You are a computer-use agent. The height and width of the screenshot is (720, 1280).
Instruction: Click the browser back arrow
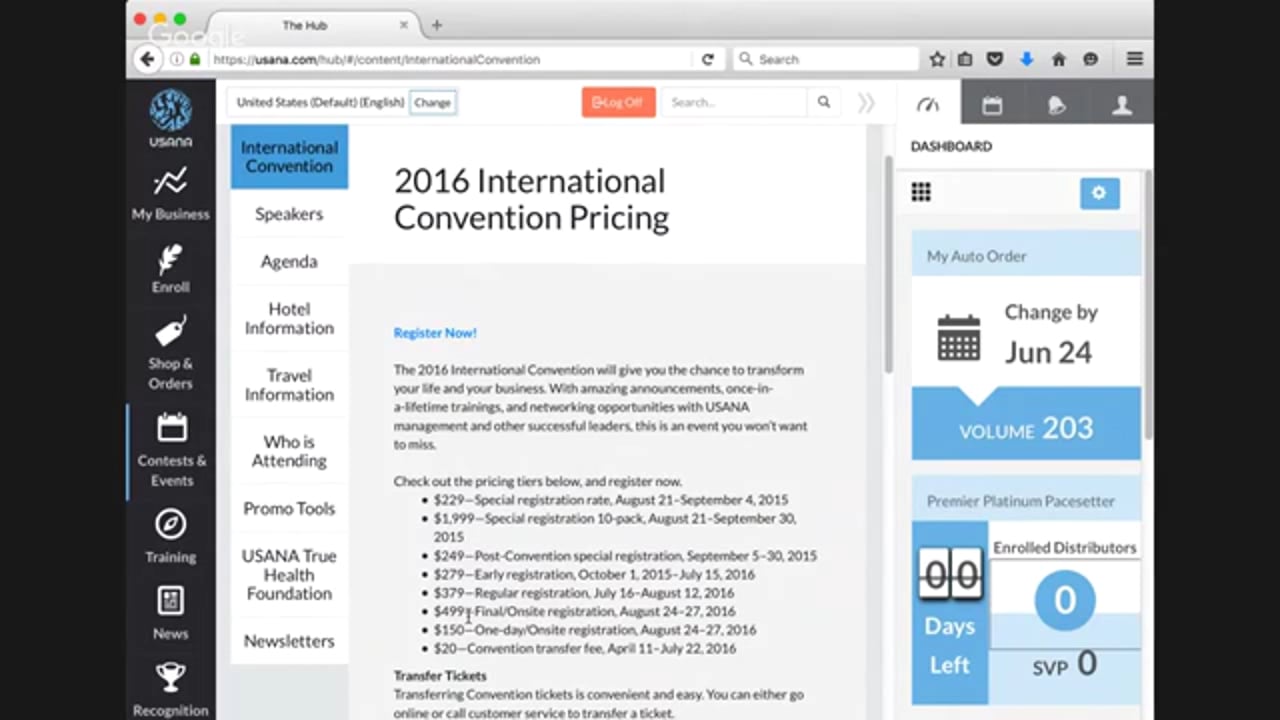[147, 59]
